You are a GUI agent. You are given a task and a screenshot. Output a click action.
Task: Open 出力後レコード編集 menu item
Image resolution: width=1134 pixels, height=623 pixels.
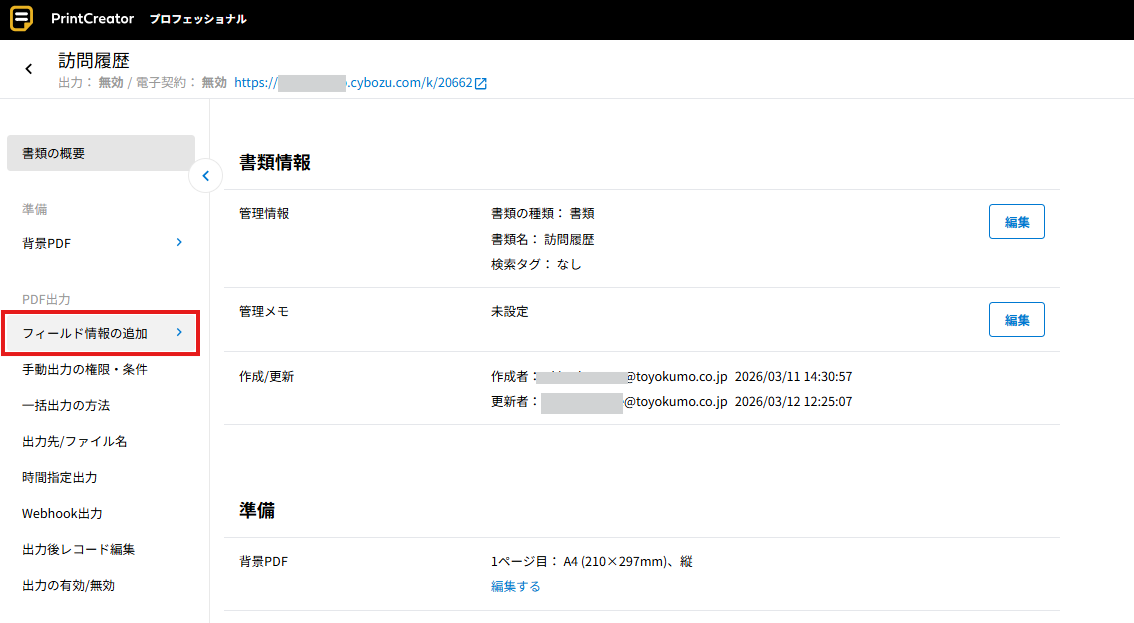(x=78, y=550)
